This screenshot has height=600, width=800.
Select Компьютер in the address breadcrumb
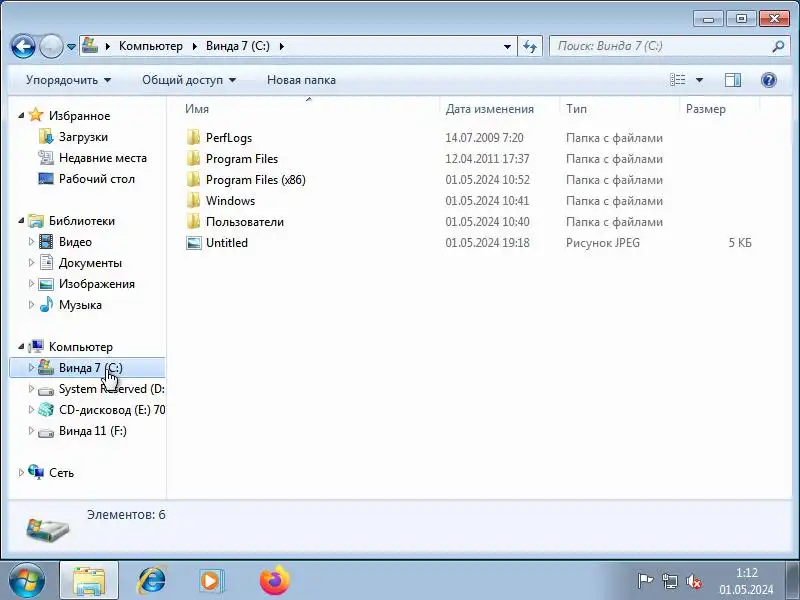click(x=151, y=46)
